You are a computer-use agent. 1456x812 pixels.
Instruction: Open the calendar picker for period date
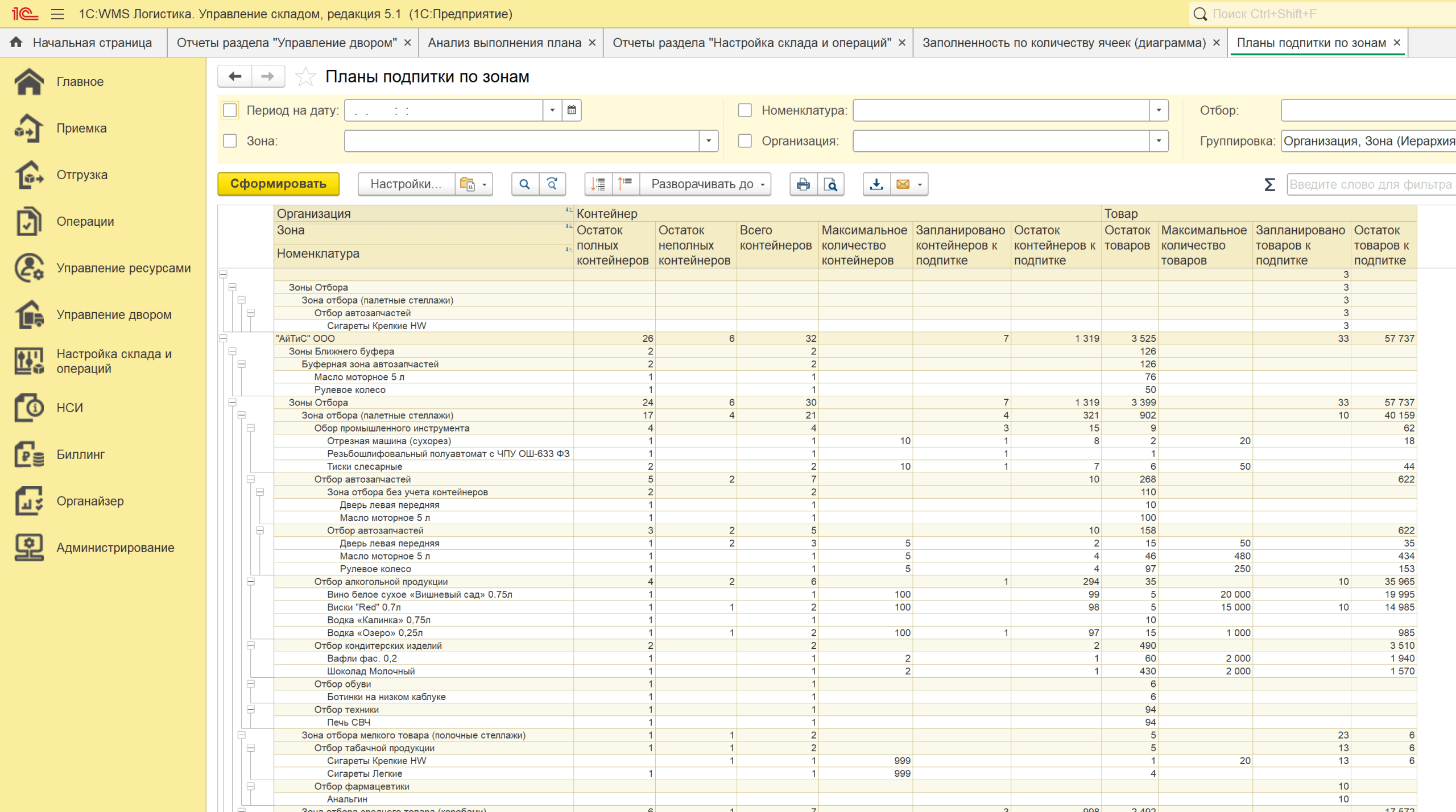(x=572, y=110)
